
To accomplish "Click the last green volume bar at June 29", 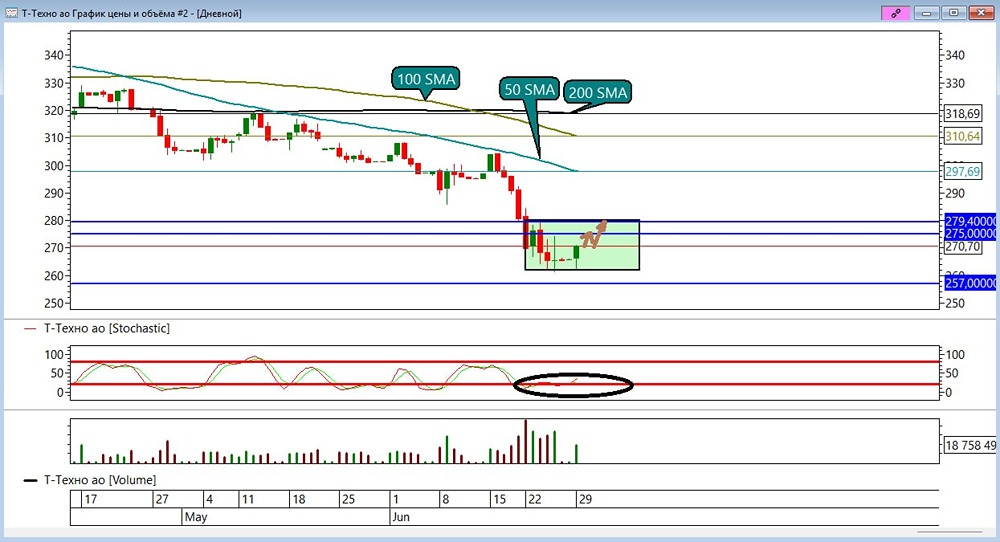I will pos(577,454).
